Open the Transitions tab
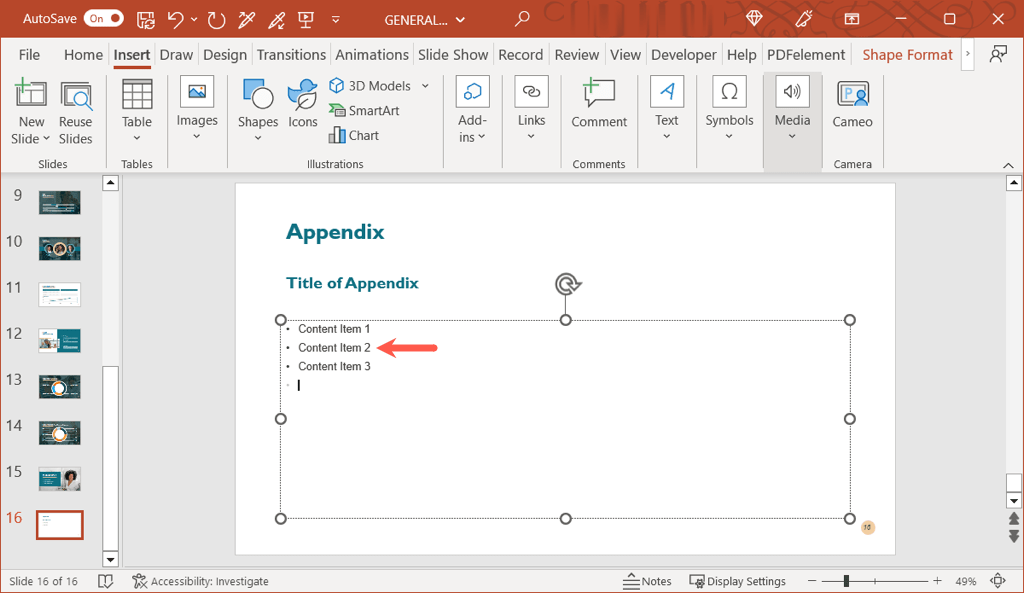Screen dimensions: 1024x593 click(291, 55)
